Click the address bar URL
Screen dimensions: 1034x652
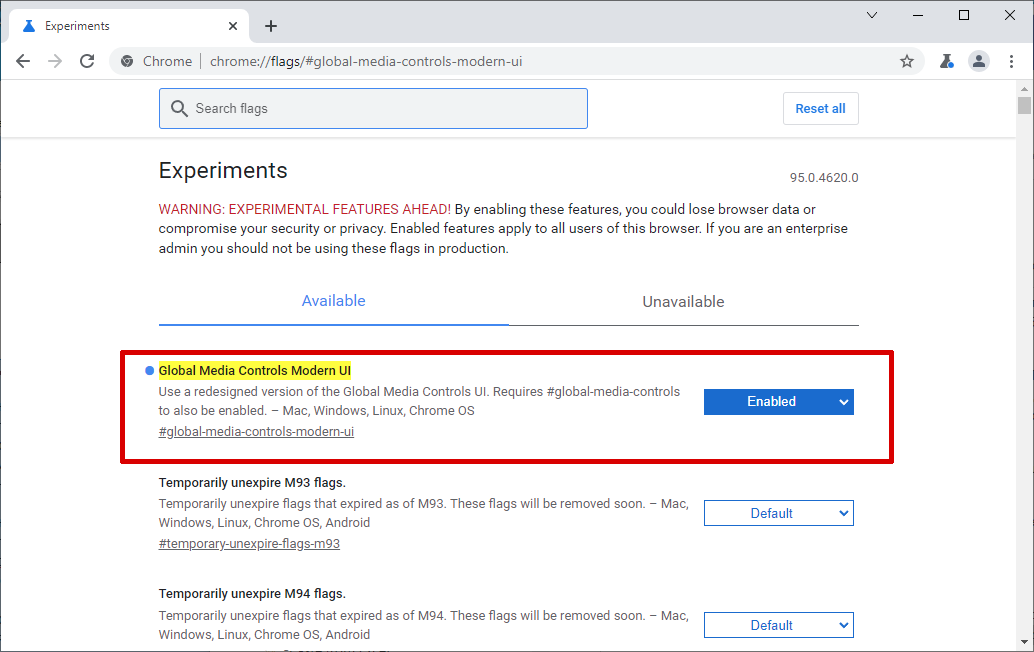click(366, 61)
